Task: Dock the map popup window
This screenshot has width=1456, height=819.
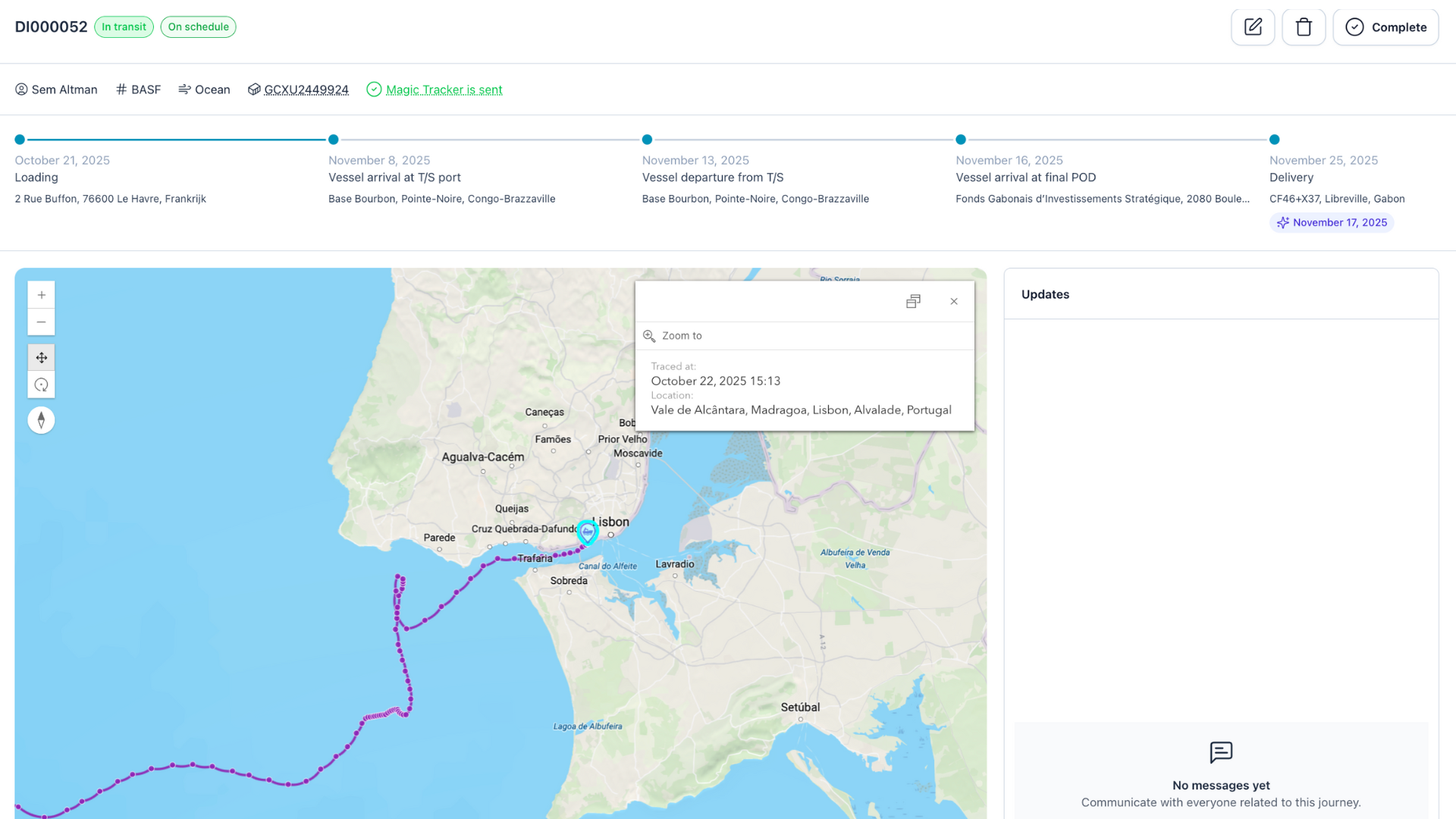Action: pyautogui.click(x=913, y=301)
